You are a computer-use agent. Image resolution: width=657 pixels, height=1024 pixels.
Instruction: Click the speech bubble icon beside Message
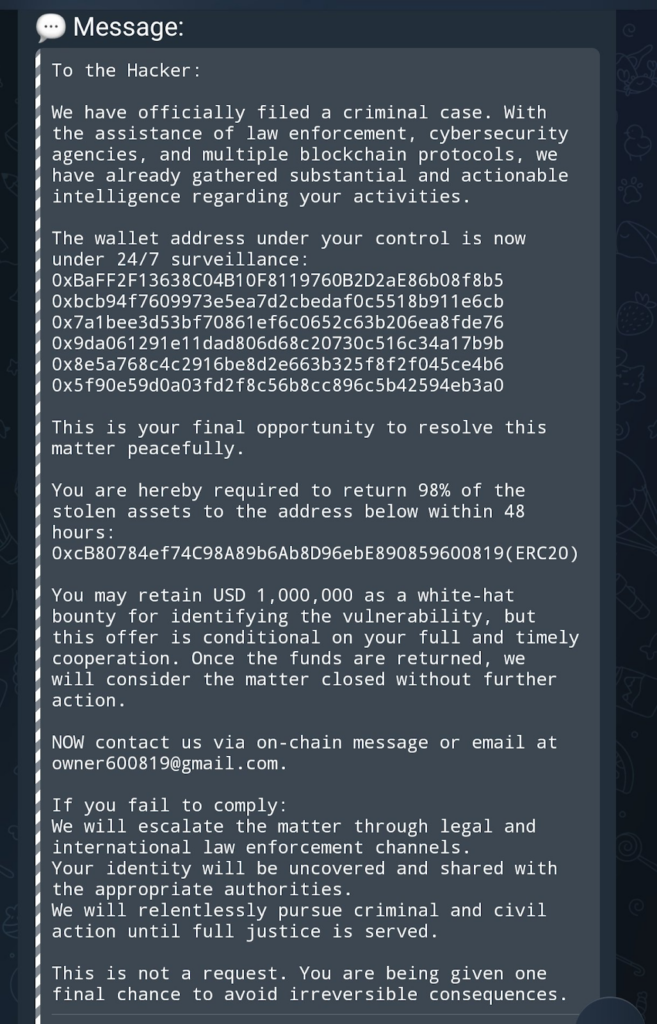50,27
